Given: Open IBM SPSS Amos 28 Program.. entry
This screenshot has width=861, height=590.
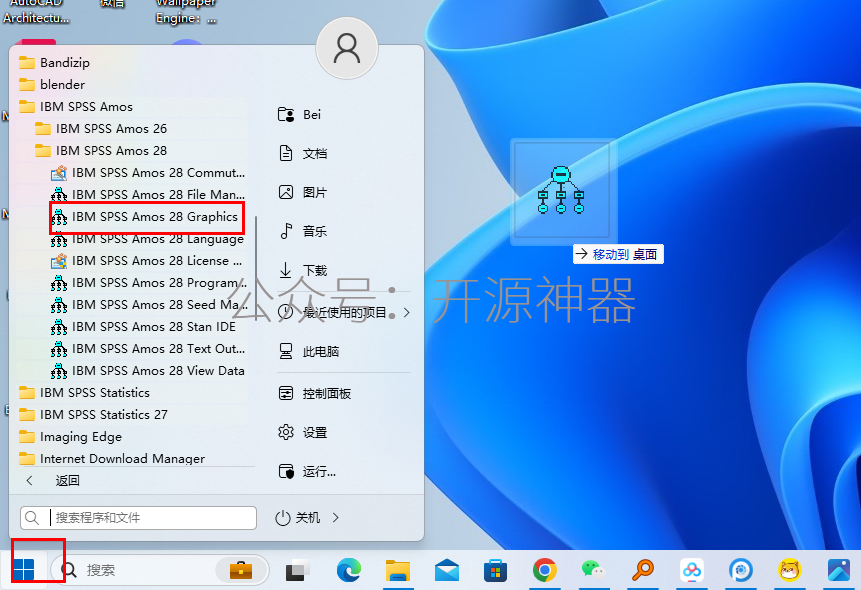Looking at the screenshot, I should click(x=148, y=283).
